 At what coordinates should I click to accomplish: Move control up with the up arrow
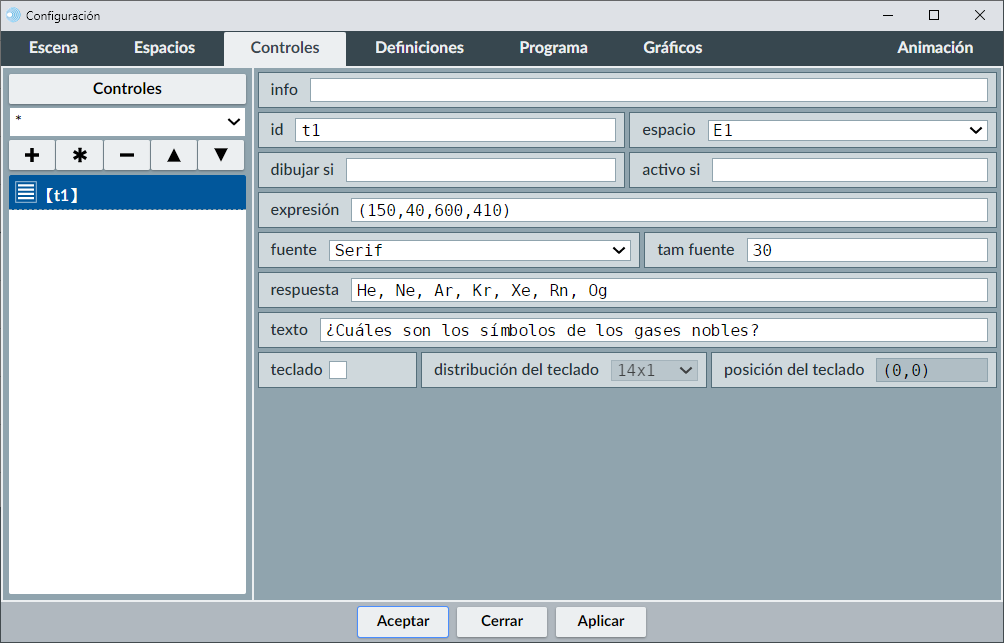[174, 155]
